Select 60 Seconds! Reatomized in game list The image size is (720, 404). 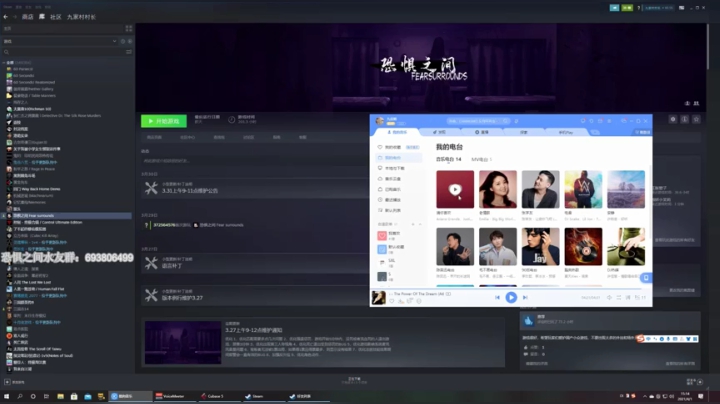click(34, 82)
